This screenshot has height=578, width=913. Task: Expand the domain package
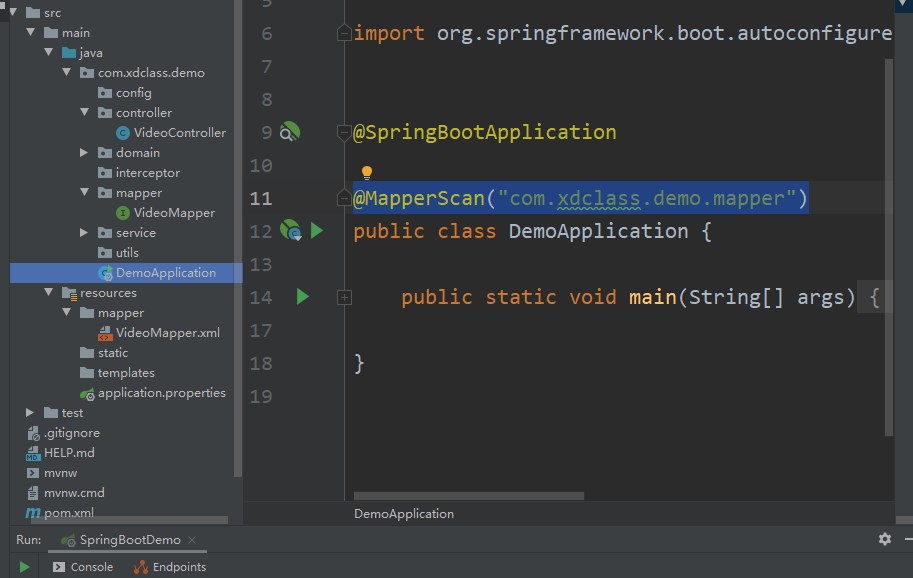coord(85,152)
